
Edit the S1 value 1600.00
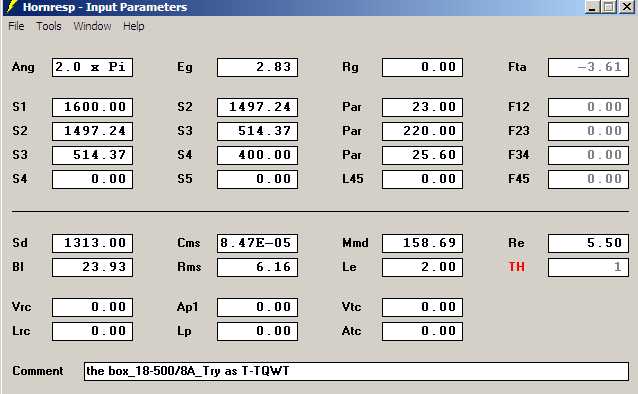coord(92,107)
